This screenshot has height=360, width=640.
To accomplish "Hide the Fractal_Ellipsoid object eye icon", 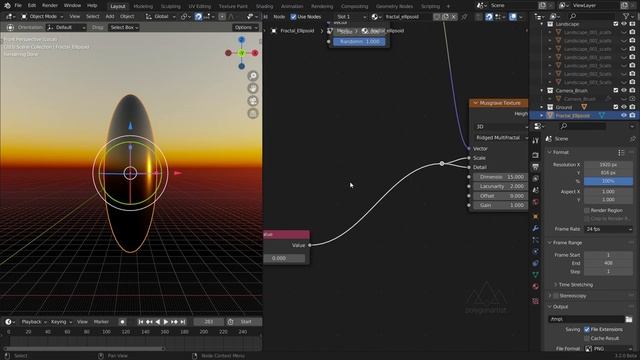I will [624, 116].
